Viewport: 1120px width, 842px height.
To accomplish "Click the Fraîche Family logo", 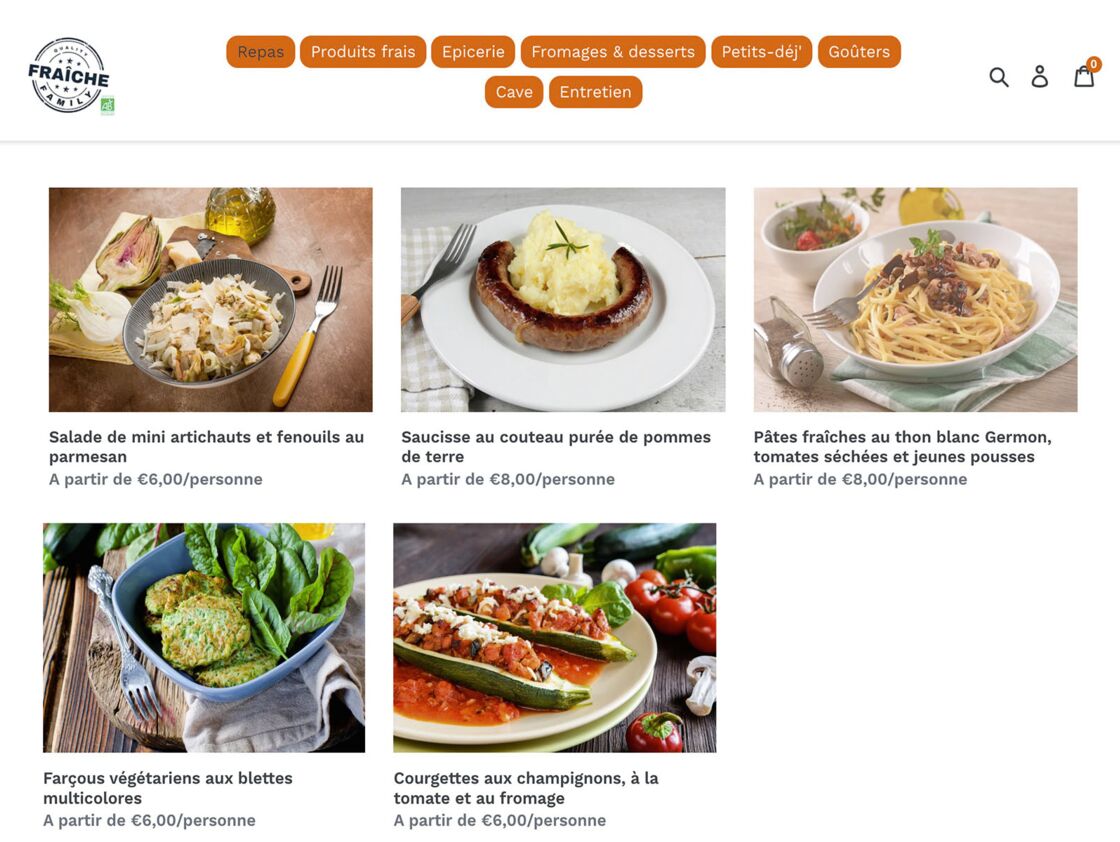I will [x=71, y=76].
